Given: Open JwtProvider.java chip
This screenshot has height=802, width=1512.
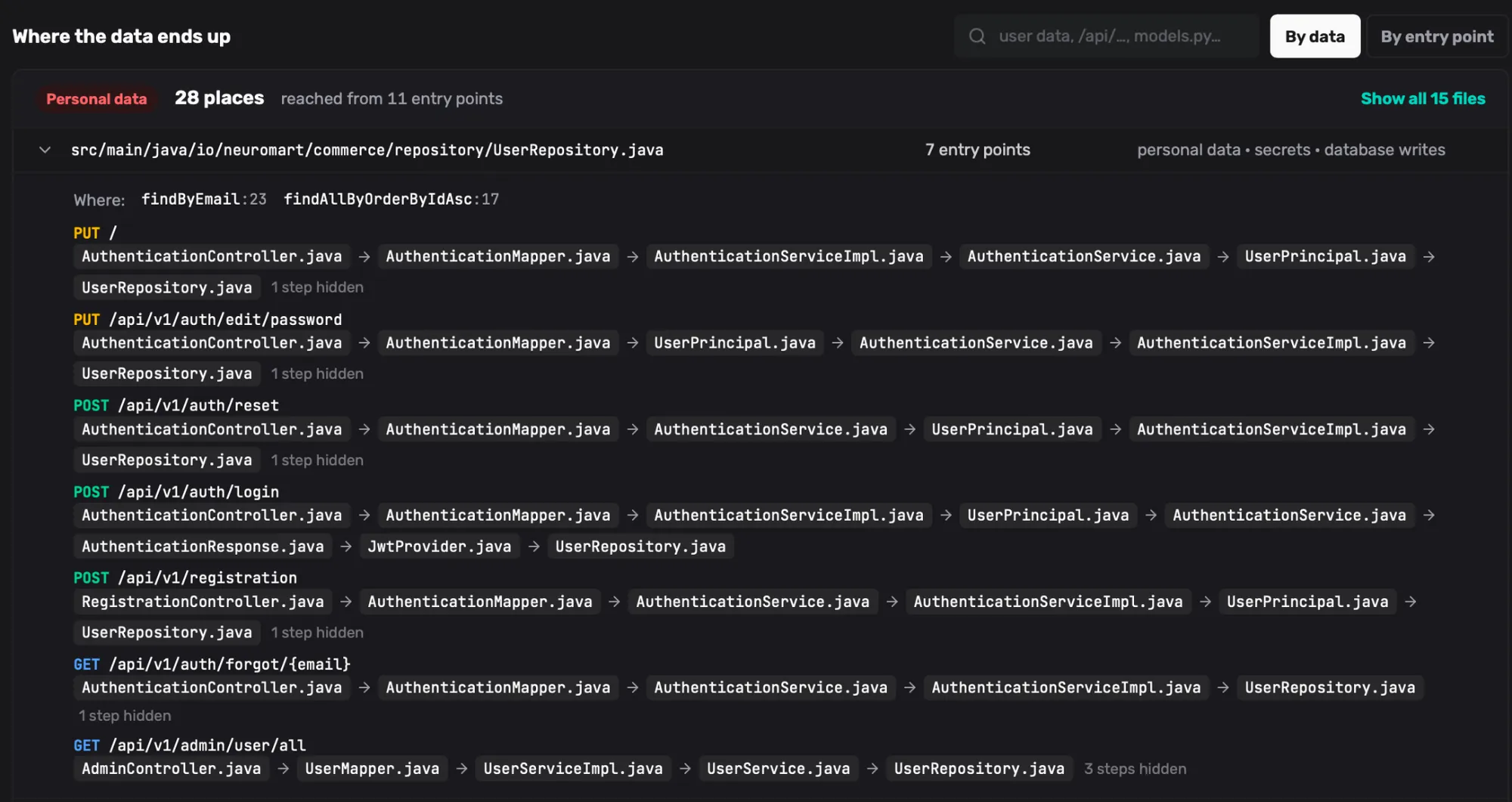Looking at the screenshot, I should click(x=439, y=547).
